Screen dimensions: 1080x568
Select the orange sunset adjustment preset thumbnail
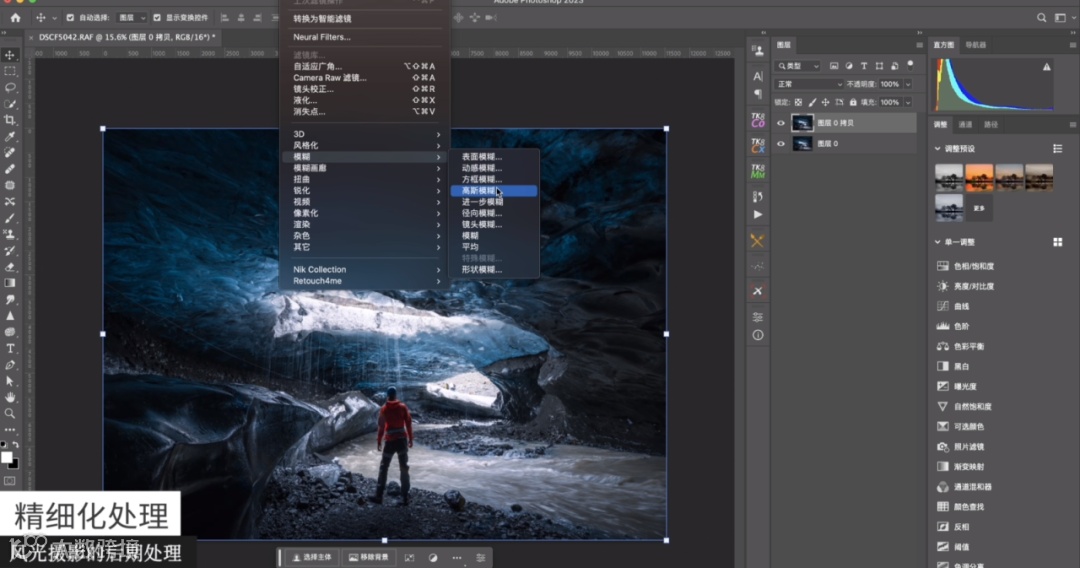(x=979, y=177)
